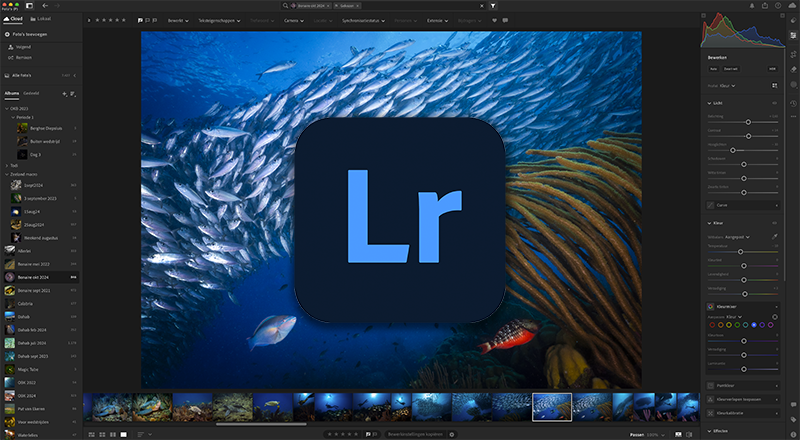The width and height of the screenshot is (800, 440).
Task: Select the crop and rotate tool icon
Action: 793,54
